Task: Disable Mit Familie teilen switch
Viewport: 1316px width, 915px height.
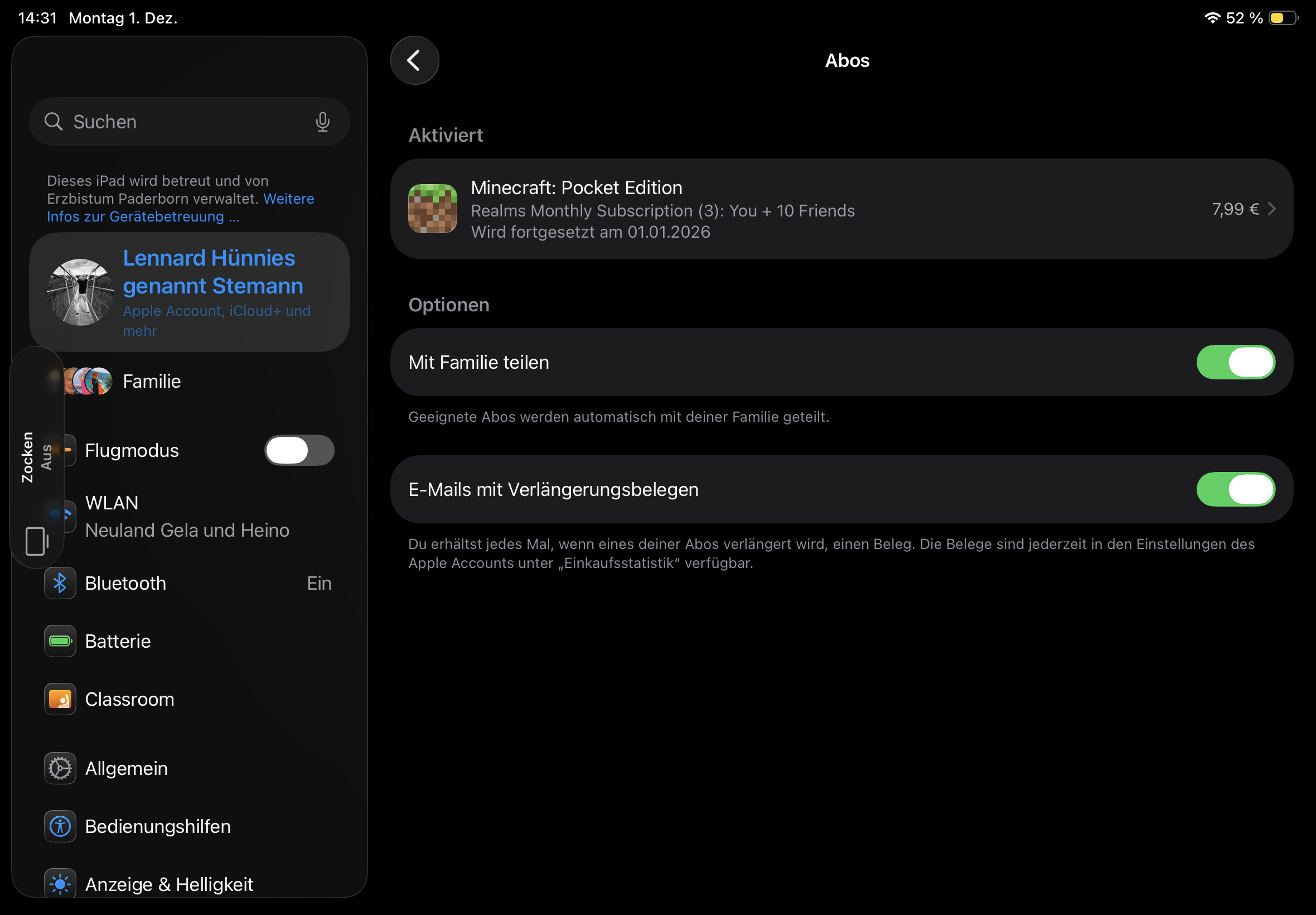Action: pos(1236,362)
